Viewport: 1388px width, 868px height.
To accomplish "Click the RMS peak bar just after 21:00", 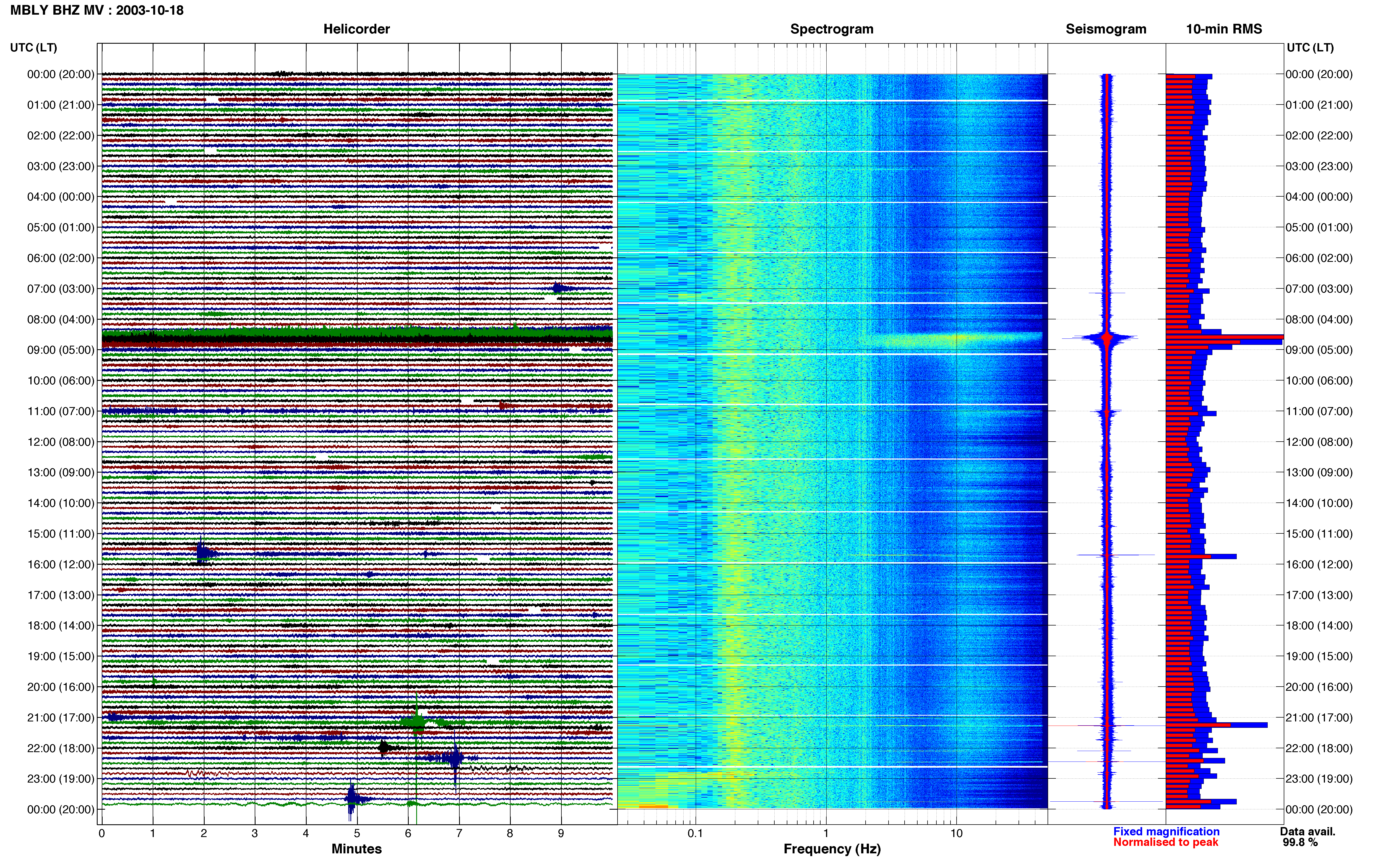I will click(x=1216, y=725).
